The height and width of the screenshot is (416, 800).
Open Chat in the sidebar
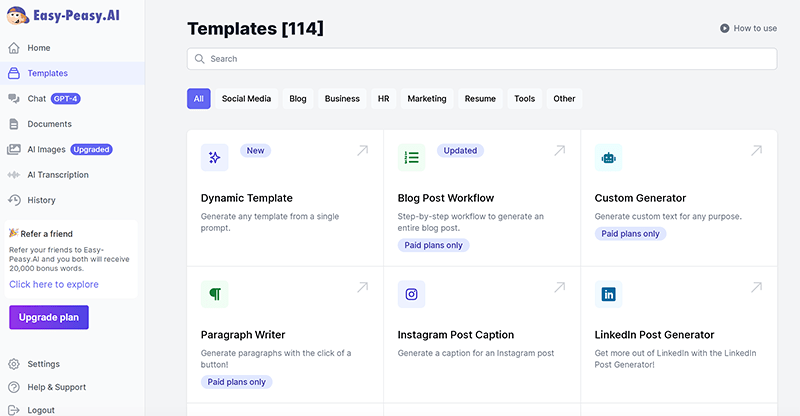(x=37, y=99)
